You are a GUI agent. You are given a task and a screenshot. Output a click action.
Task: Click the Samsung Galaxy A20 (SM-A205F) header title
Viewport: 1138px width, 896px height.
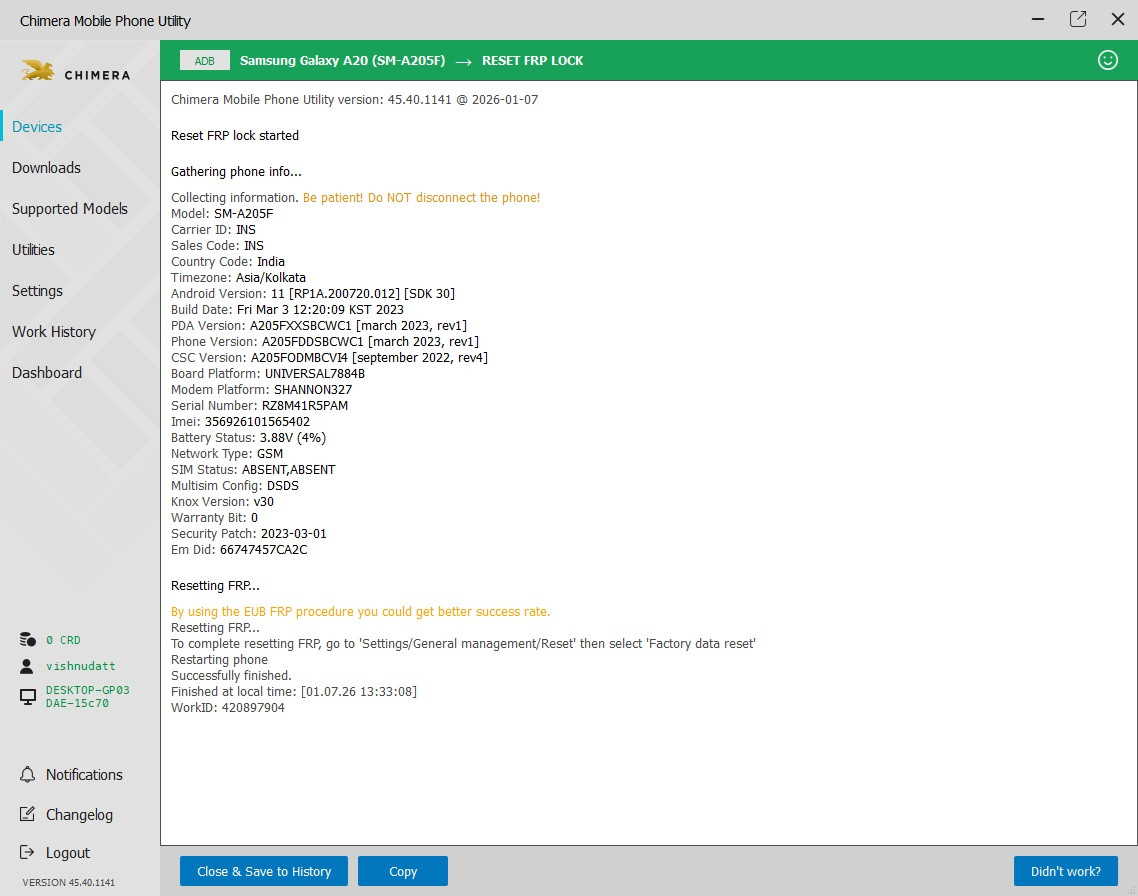[x=343, y=61]
